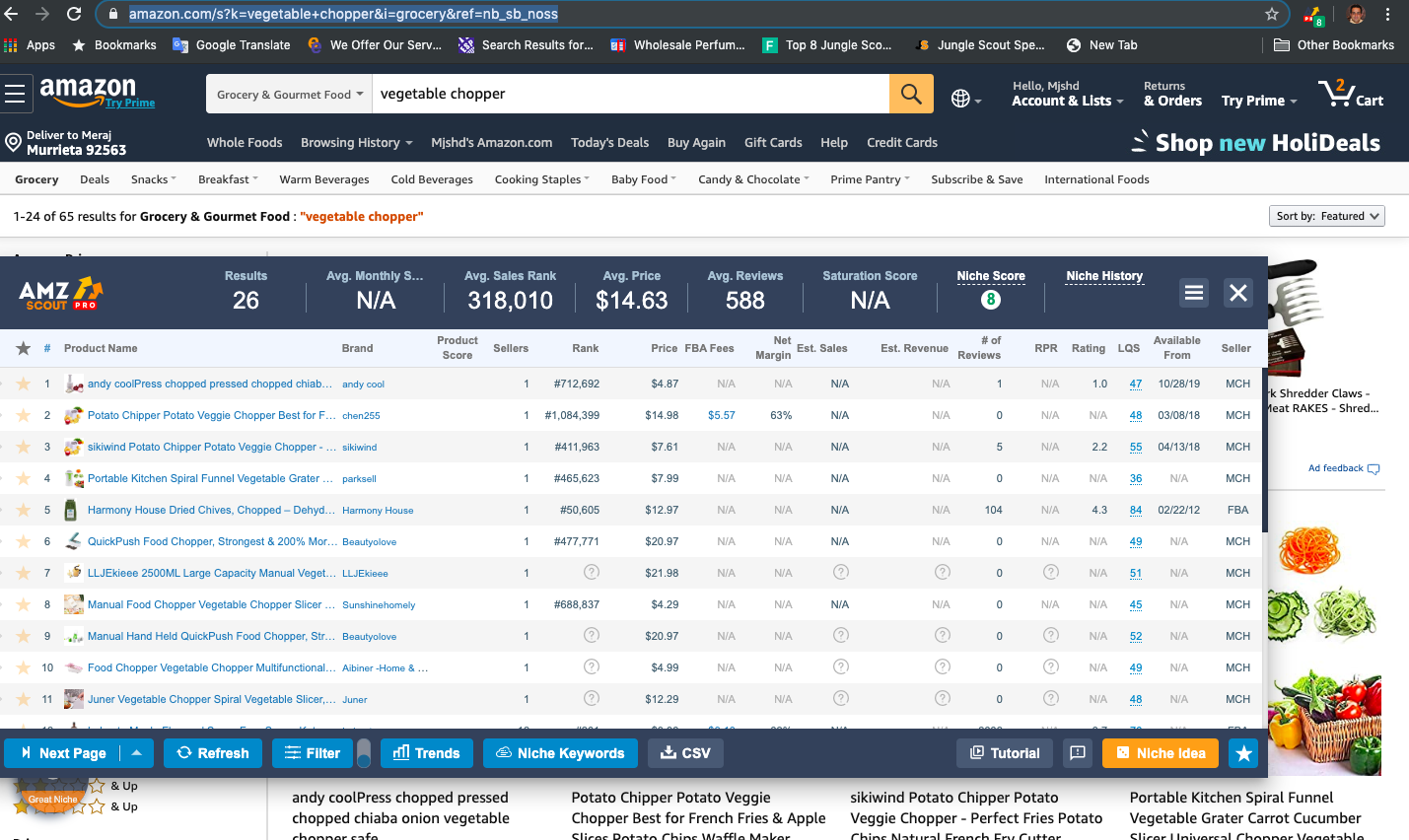
Task: Click the browser extension icon with badge 8
Action: tap(1313, 15)
